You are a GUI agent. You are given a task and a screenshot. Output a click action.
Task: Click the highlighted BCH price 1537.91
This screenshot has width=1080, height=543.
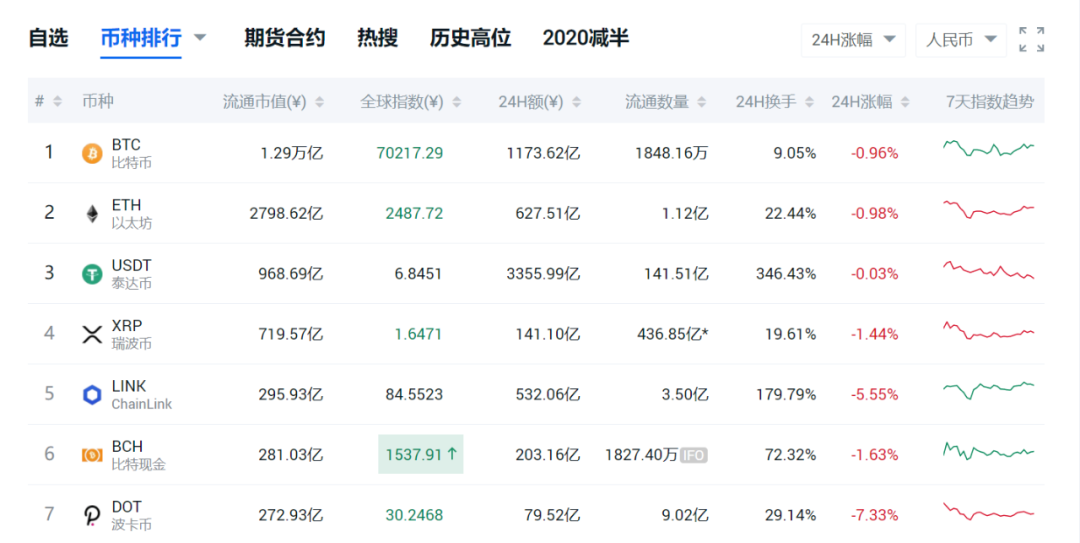pos(421,454)
